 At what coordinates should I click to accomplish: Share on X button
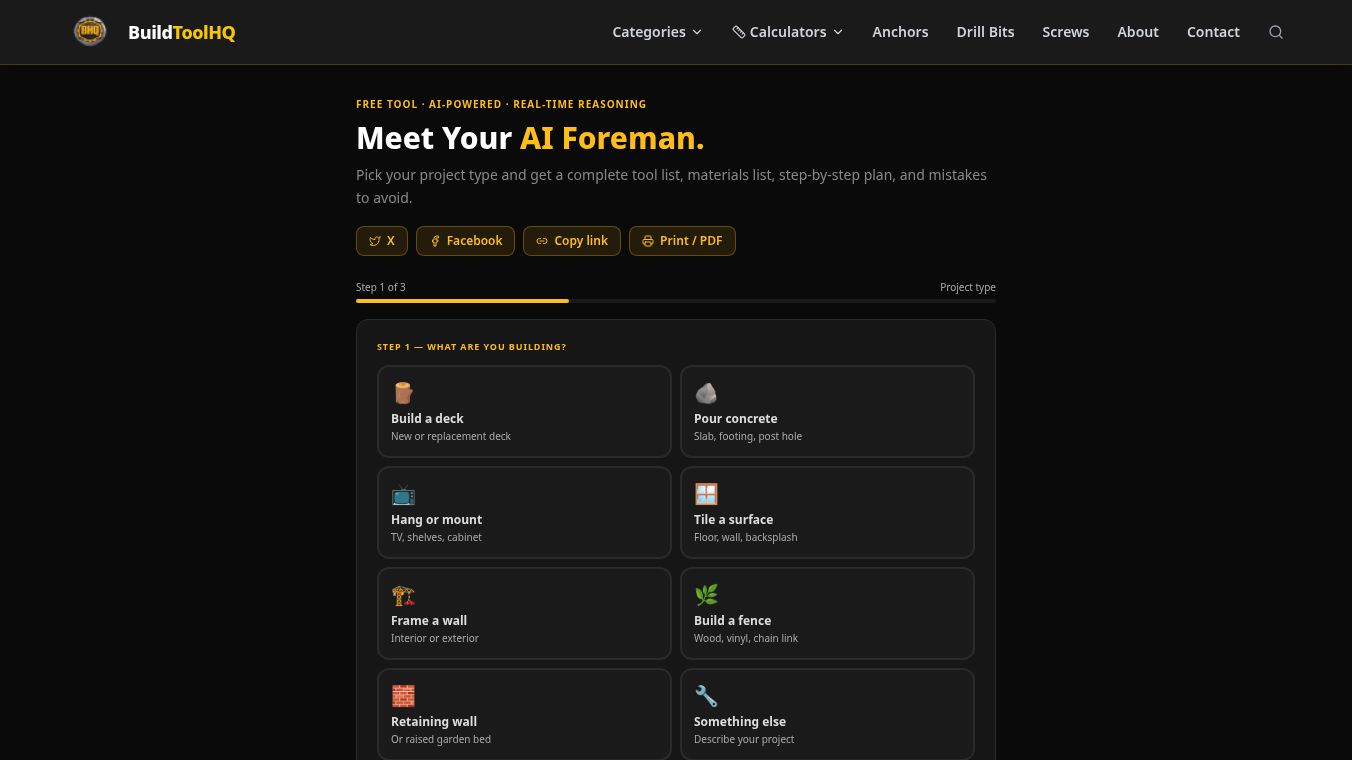click(x=382, y=241)
